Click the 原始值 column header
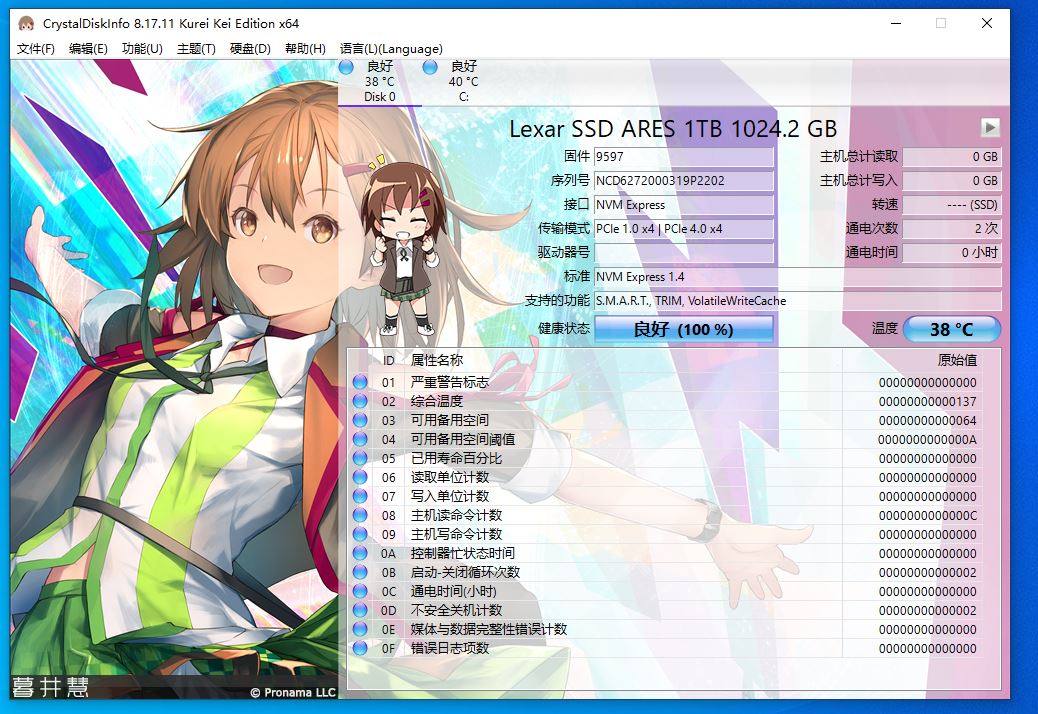The height and width of the screenshot is (714, 1038). click(956, 360)
